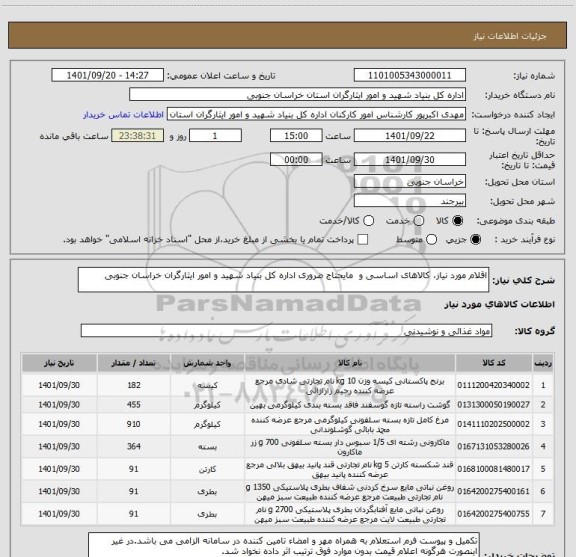Choose the متوسط purchase process option
Image resolution: width=576 pixels, height=557 pixels.
tap(432, 240)
